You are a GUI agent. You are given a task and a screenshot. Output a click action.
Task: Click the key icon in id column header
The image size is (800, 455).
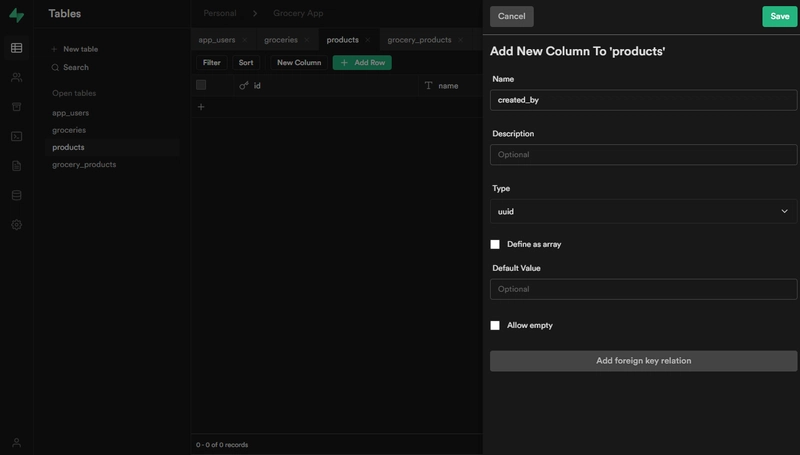coord(244,86)
